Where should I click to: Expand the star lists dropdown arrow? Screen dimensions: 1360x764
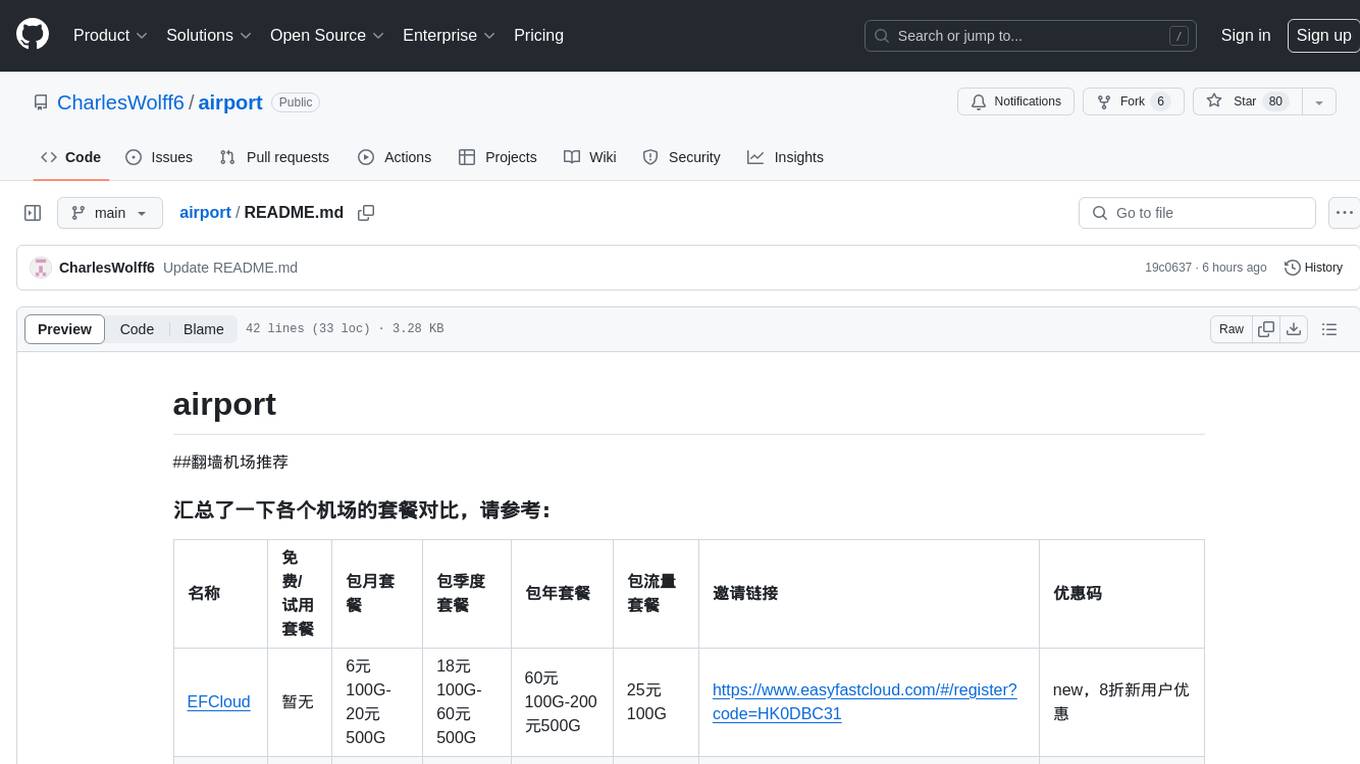1319,102
